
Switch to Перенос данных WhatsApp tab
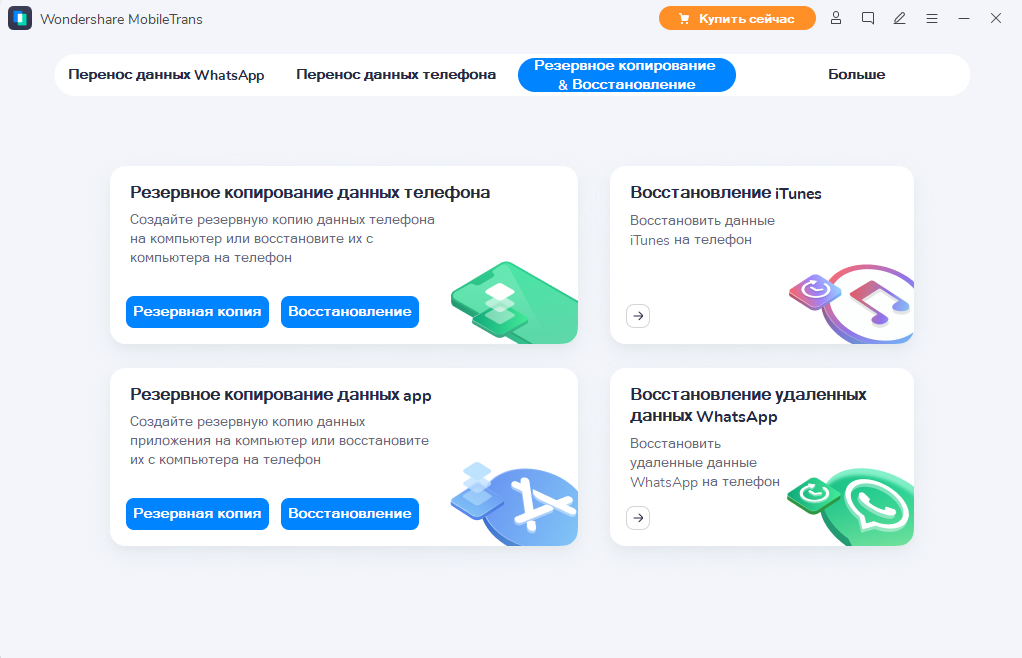[166, 75]
